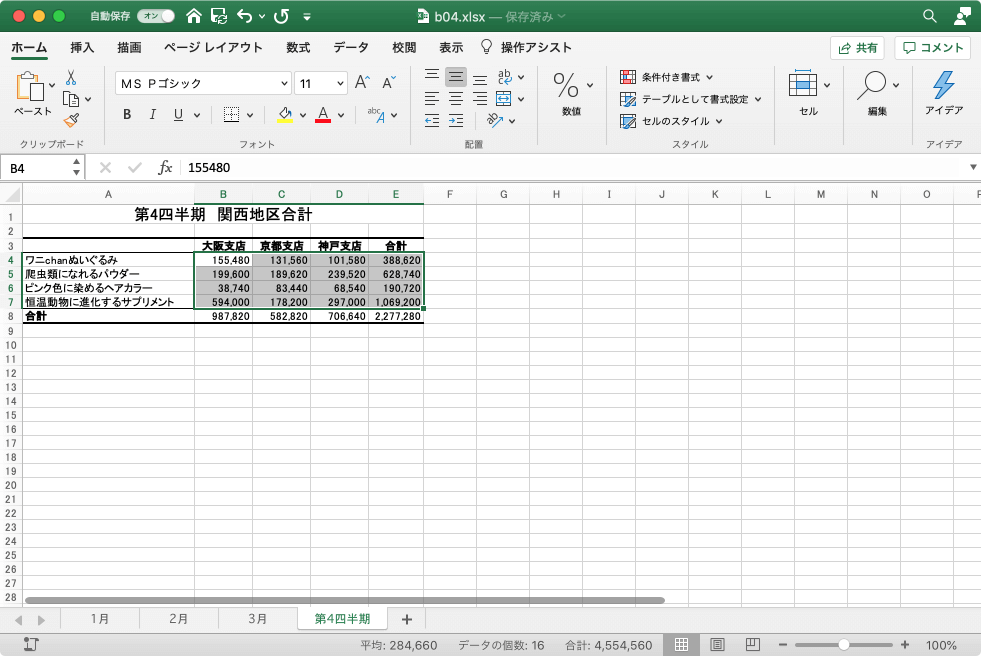Open the font size dropdown

click(x=340, y=83)
